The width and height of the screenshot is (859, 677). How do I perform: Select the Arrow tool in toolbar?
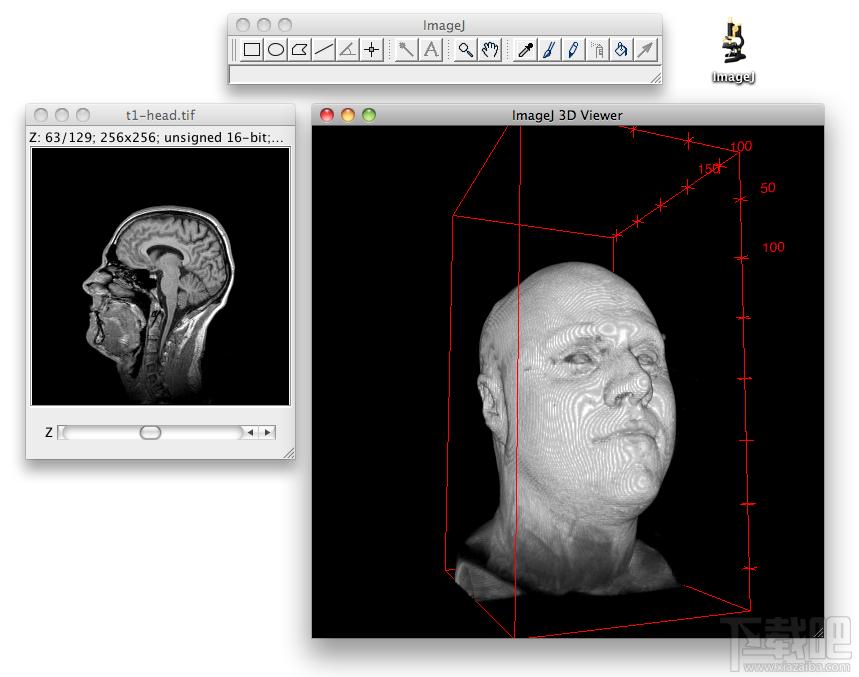[x=645, y=49]
